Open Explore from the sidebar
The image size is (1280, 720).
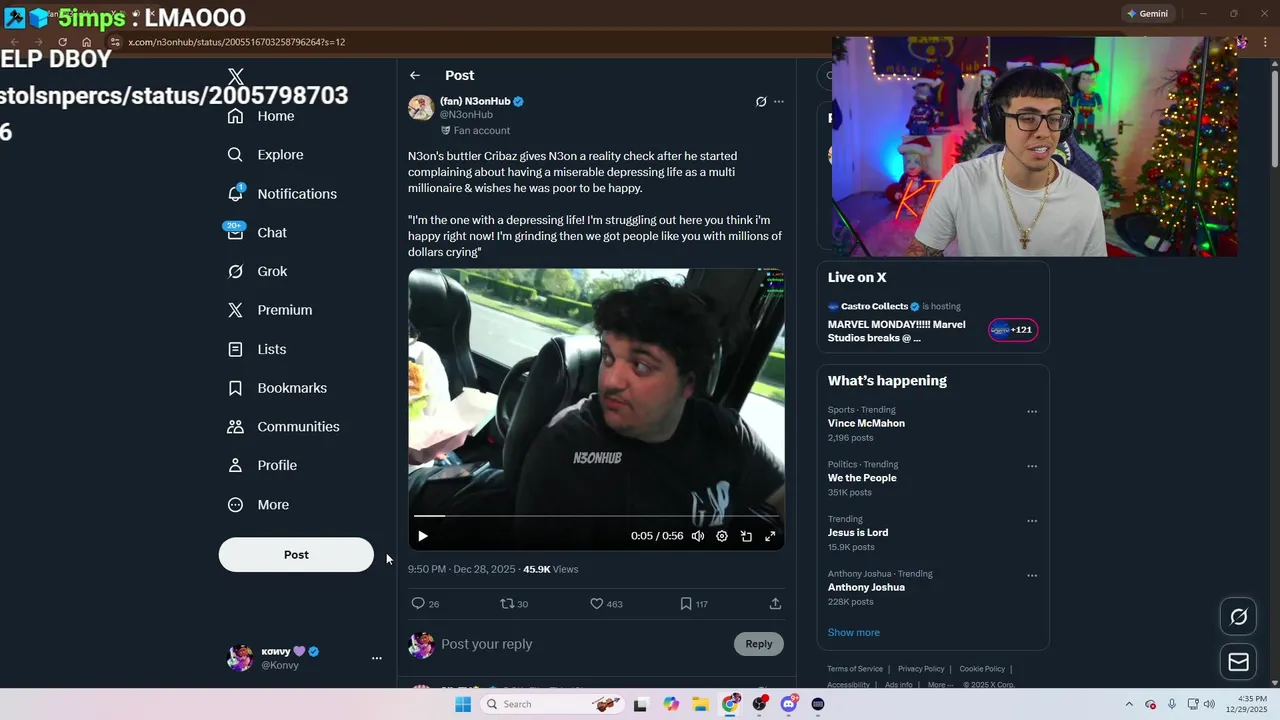[265, 155]
